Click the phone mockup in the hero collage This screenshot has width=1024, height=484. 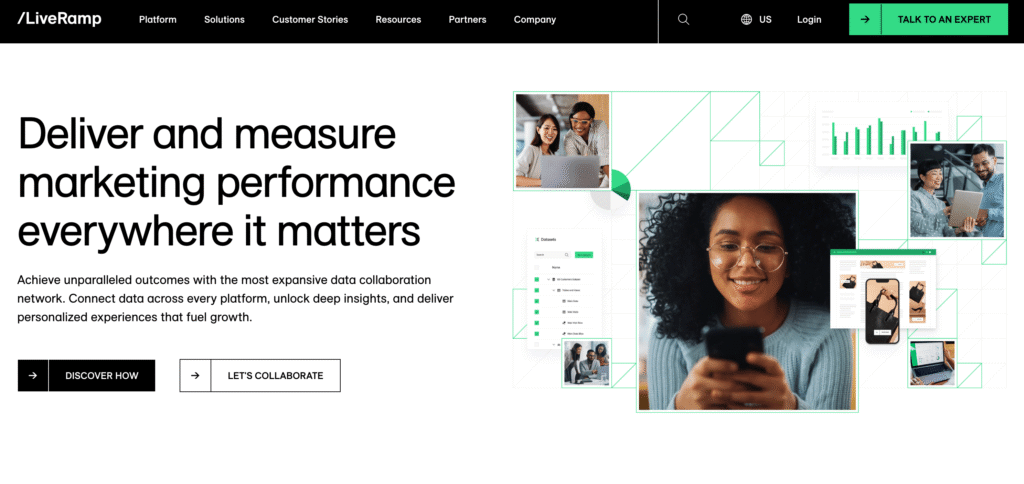click(x=882, y=311)
